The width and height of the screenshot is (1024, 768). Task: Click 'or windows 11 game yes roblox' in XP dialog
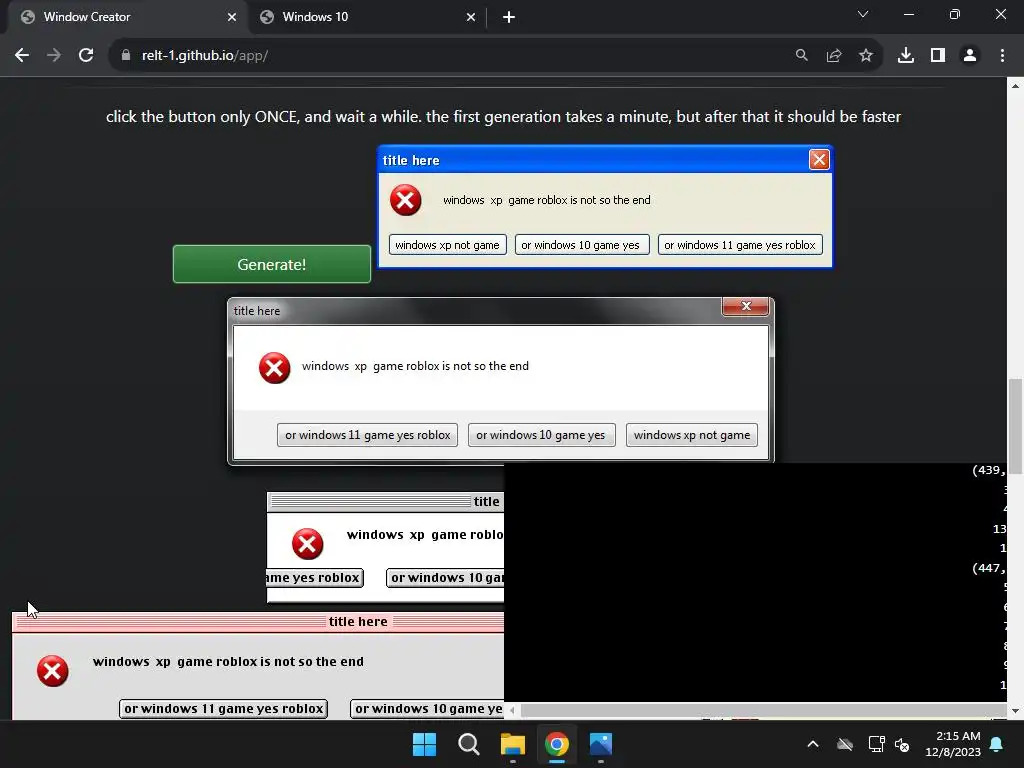740,245
